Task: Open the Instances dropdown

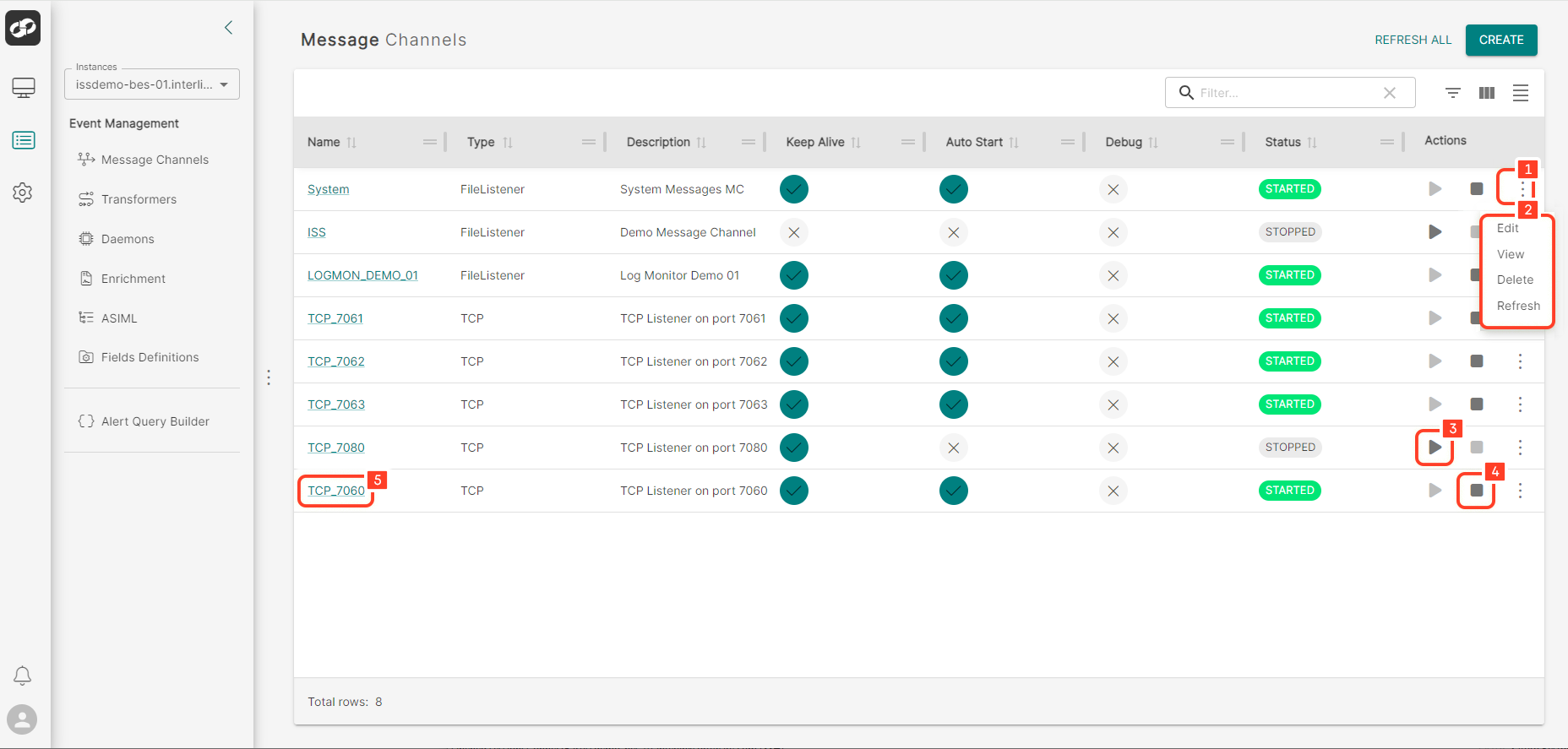Action: coord(152,84)
